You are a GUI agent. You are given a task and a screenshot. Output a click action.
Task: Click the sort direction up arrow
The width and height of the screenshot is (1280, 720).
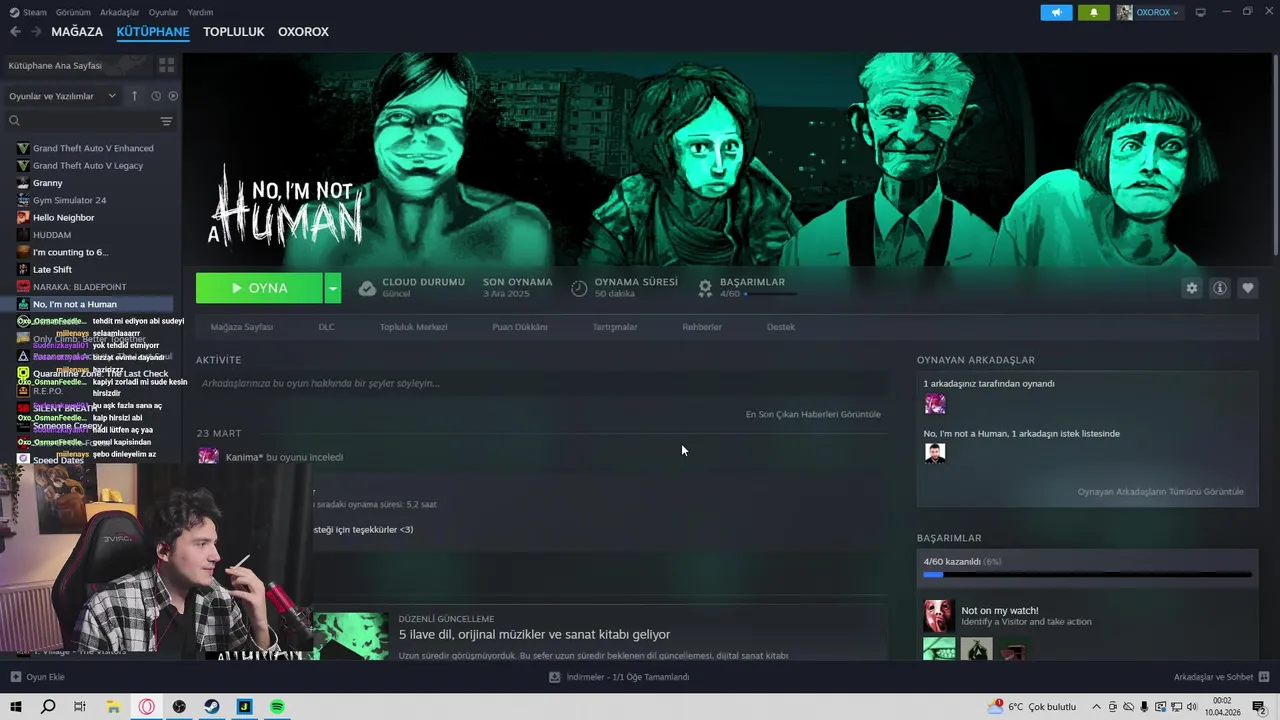pos(135,96)
